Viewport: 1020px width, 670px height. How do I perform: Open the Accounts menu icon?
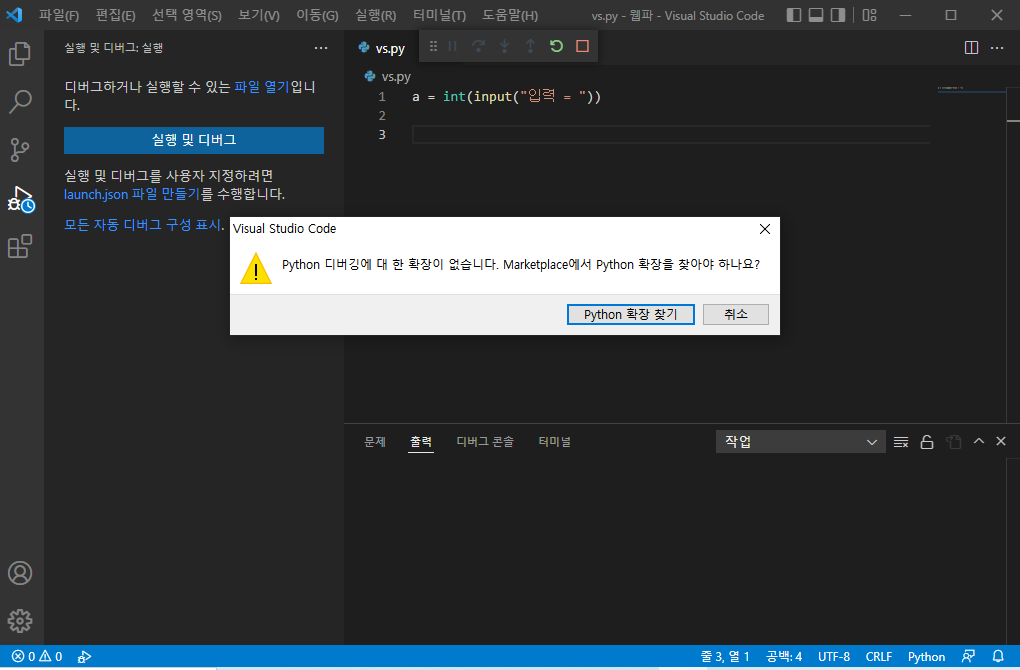coord(20,573)
